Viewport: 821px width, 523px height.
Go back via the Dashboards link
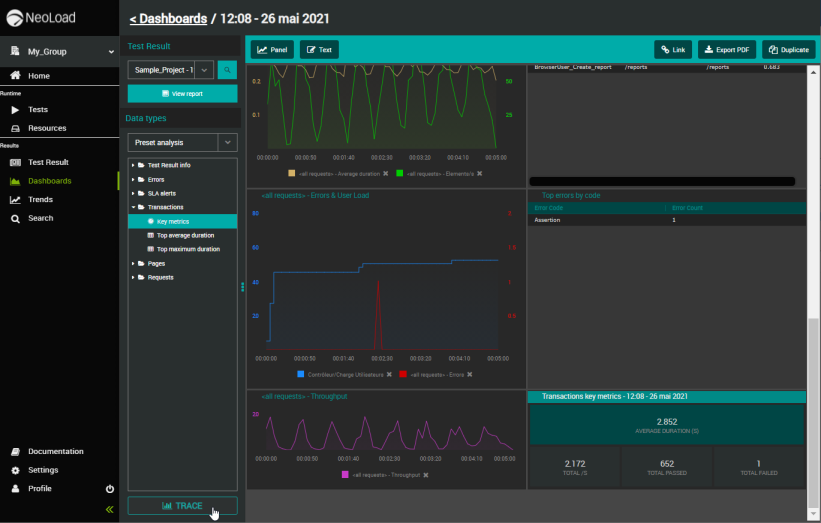coord(169,19)
